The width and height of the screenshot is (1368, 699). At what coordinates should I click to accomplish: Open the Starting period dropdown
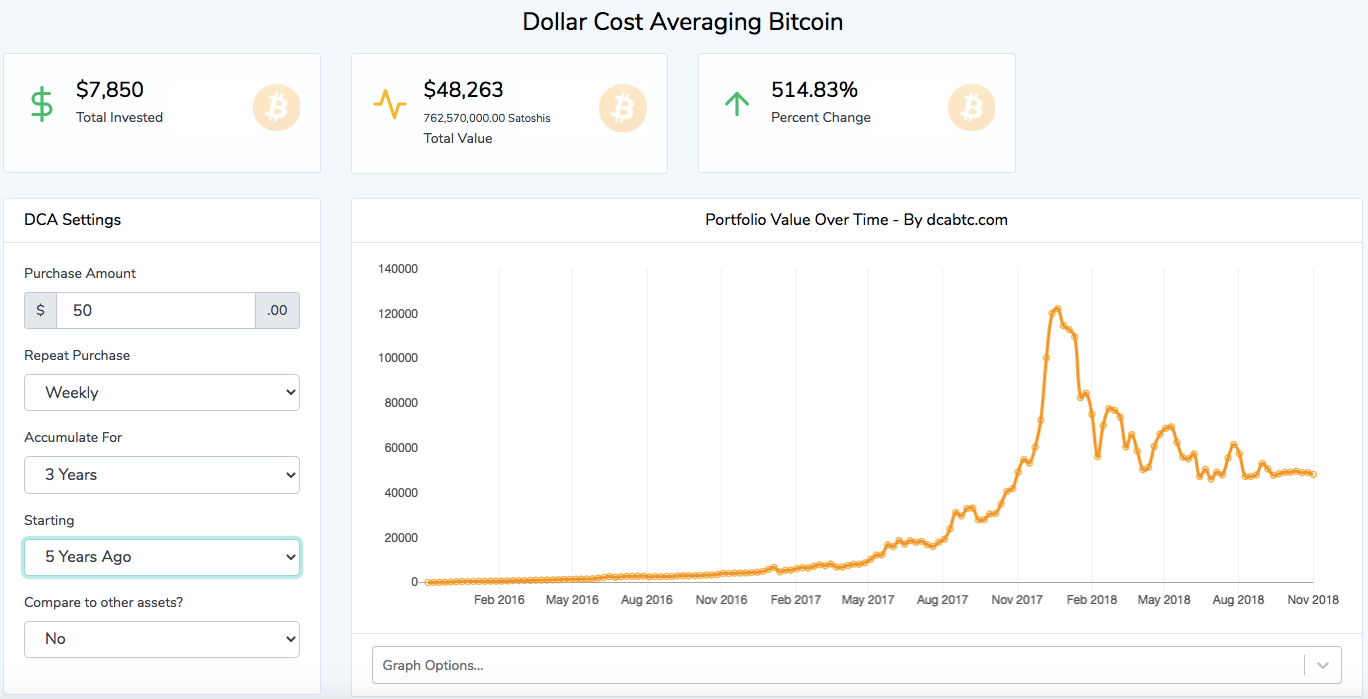[x=162, y=557]
